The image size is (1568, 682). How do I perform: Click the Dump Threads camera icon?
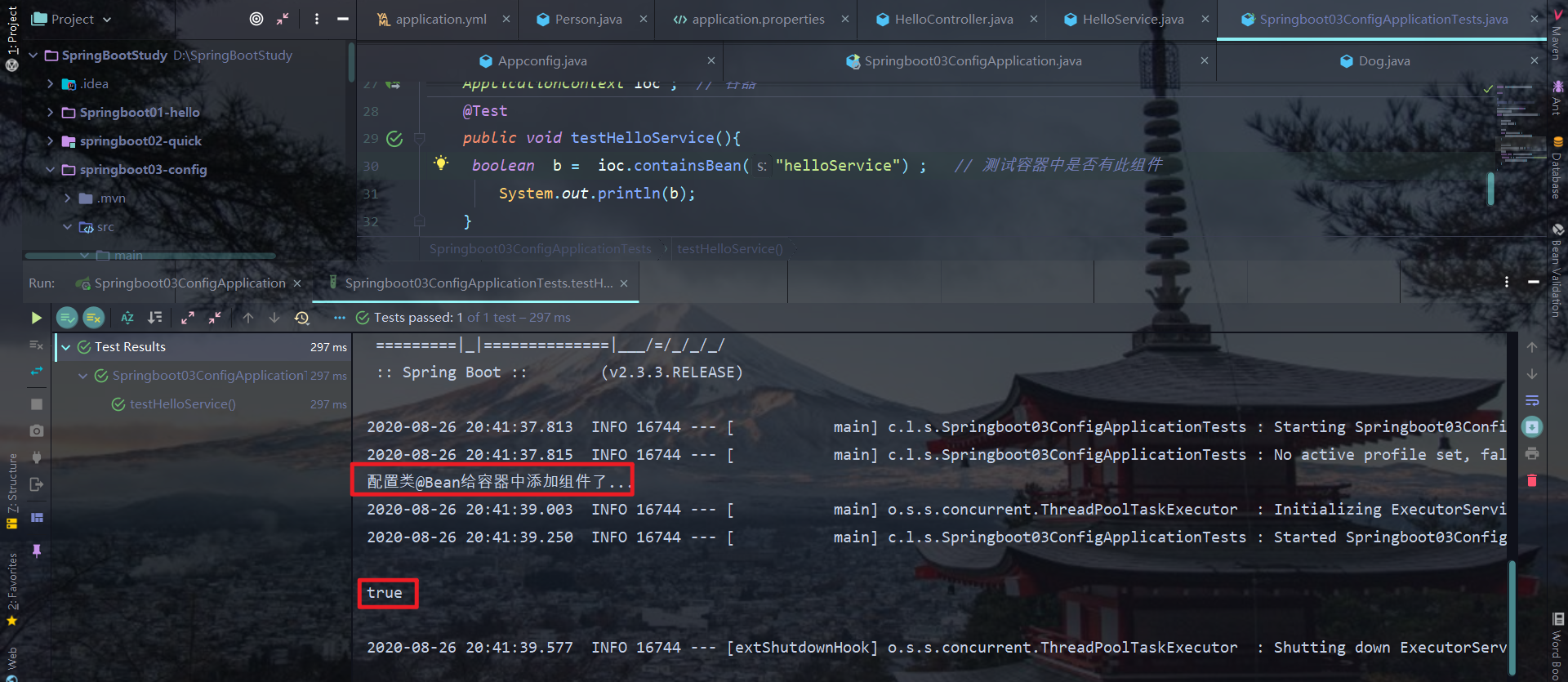36,430
